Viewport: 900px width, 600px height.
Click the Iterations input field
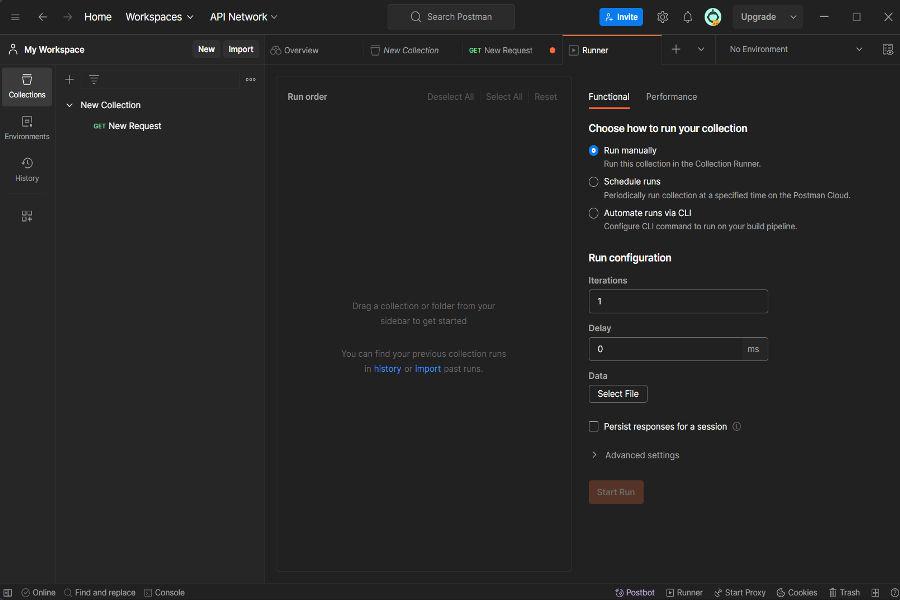coord(678,301)
